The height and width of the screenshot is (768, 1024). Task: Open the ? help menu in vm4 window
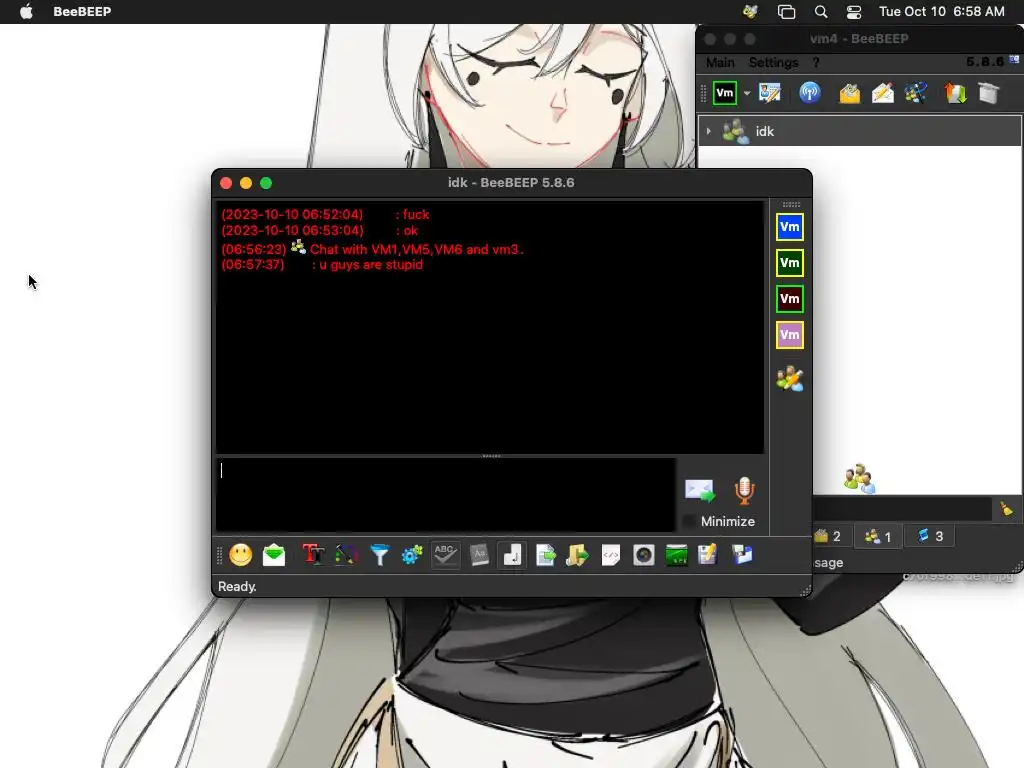click(816, 62)
